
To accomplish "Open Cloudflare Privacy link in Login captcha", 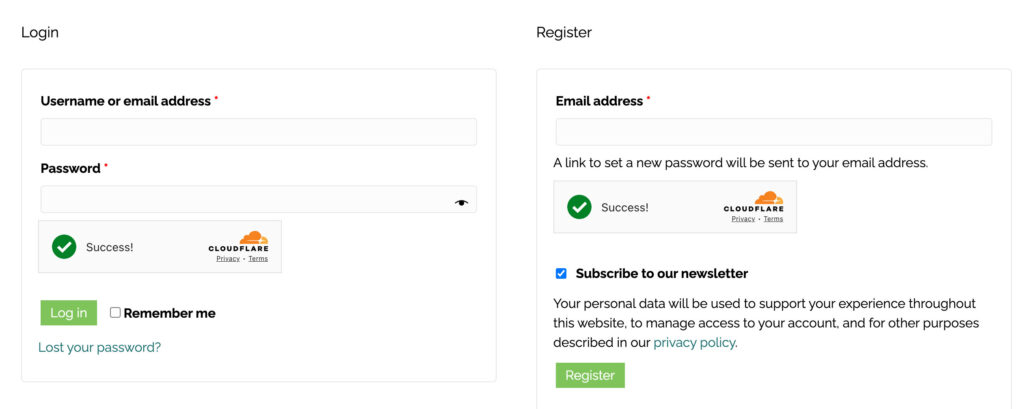I will [x=228, y=259].
